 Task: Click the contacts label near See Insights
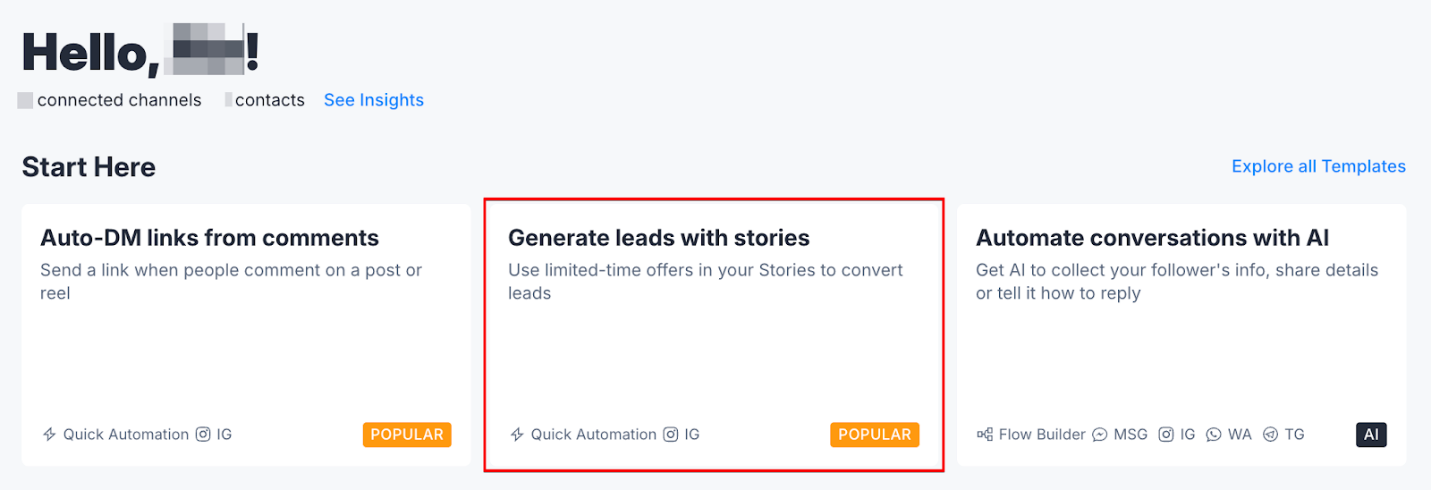click(x=269, y=100)
